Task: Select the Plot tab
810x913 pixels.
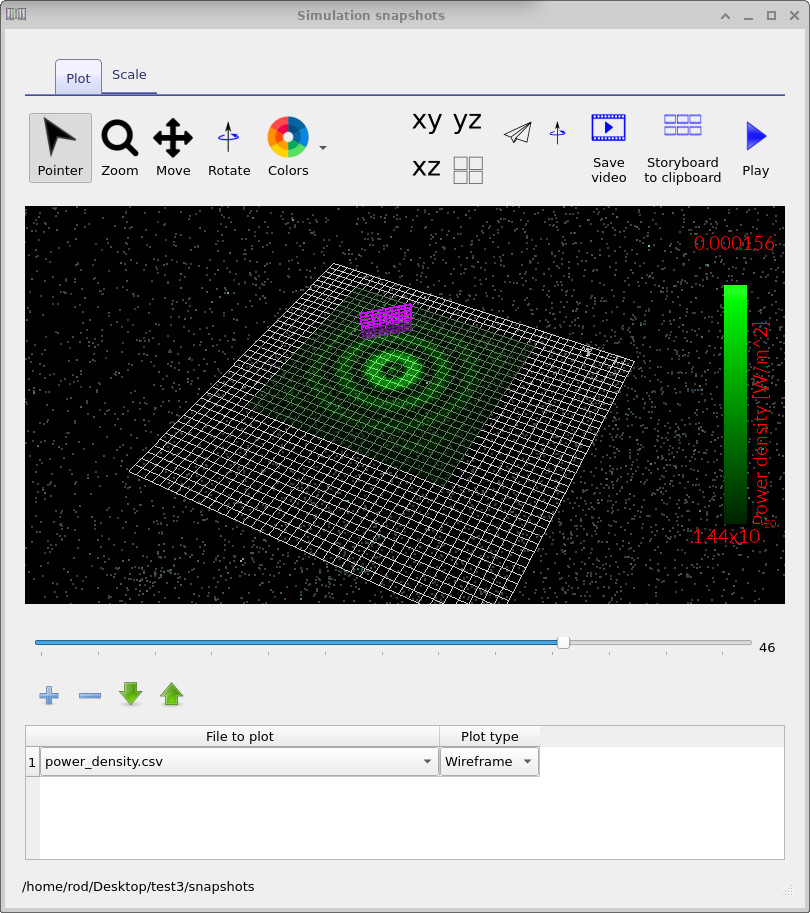Action: point(78,77)
